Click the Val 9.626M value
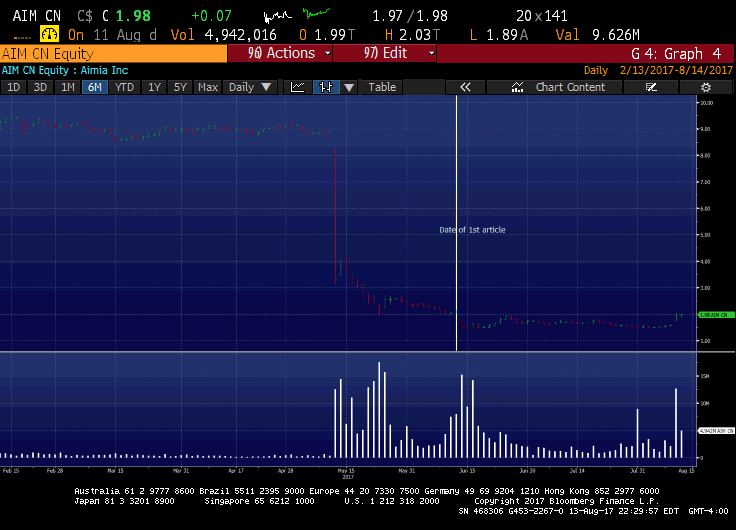 click(x=598, y=35)
